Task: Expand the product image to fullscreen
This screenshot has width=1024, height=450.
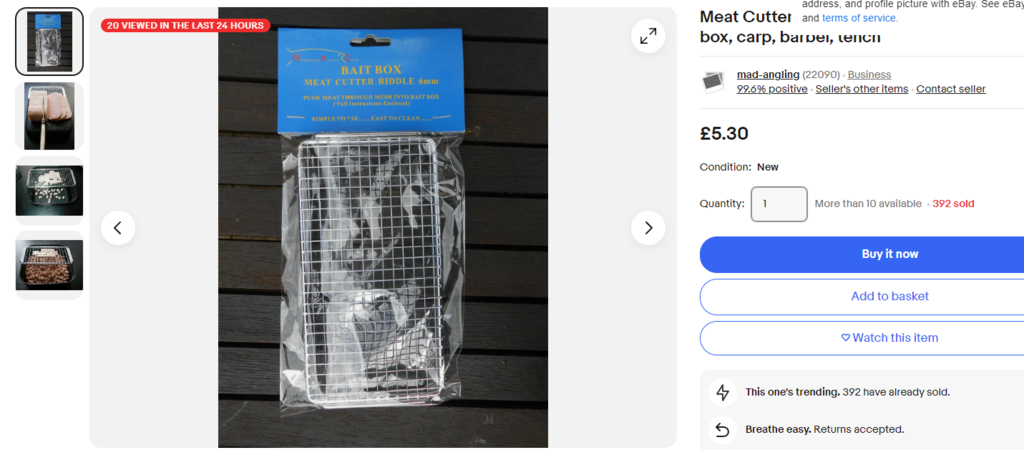Action: coord(648,37)
